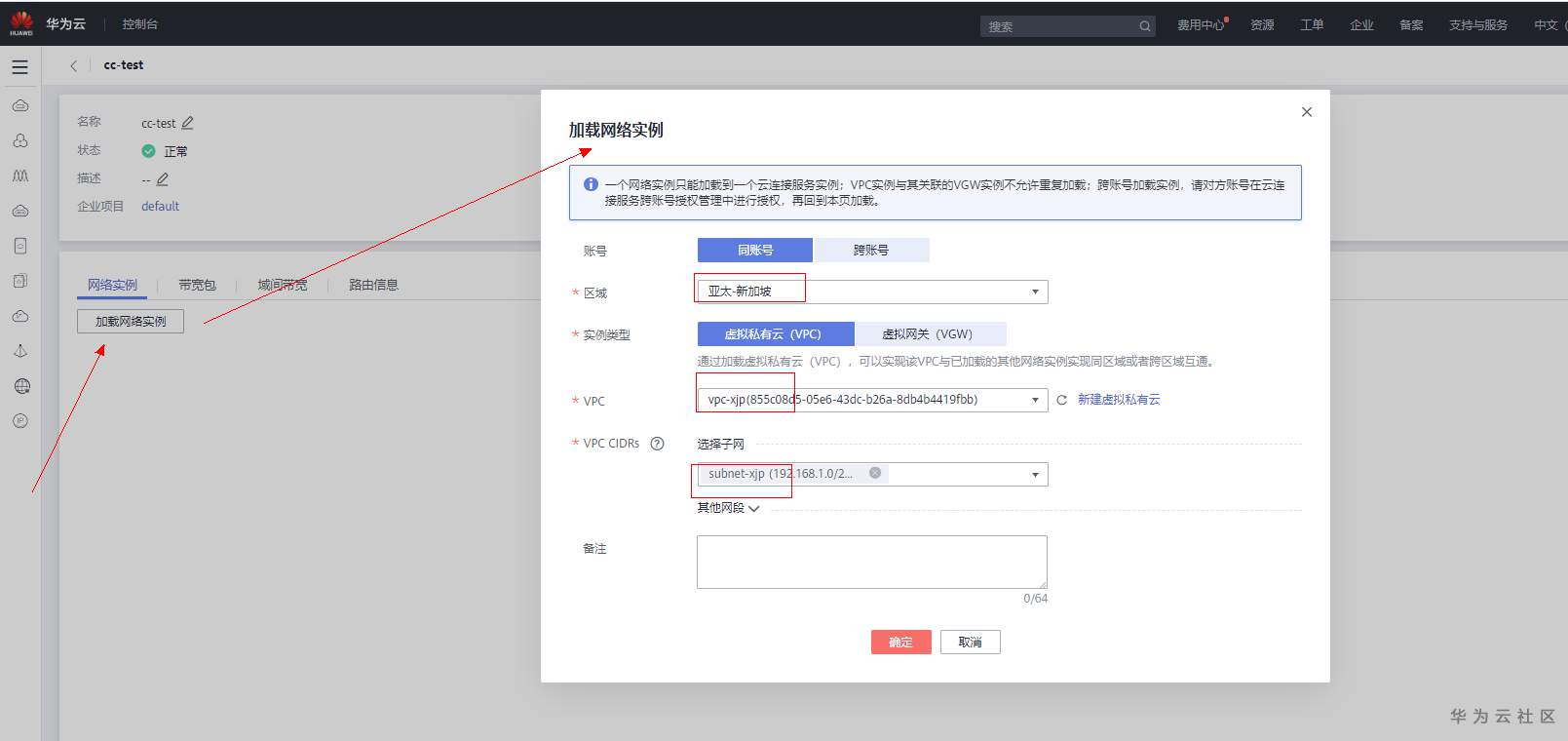Click into the 备注 remarks textarea
1568x741 pixels.
[x=872, y=562]
